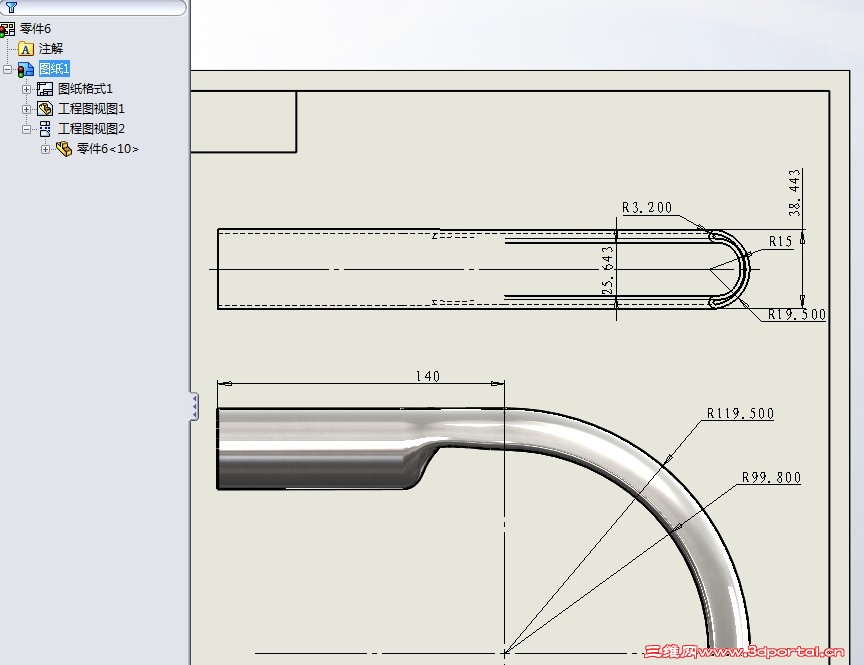Expand the 工程图视图1 node
This screenshot has height=665, width=864.
pyautogui.click(x=26, y=109)
